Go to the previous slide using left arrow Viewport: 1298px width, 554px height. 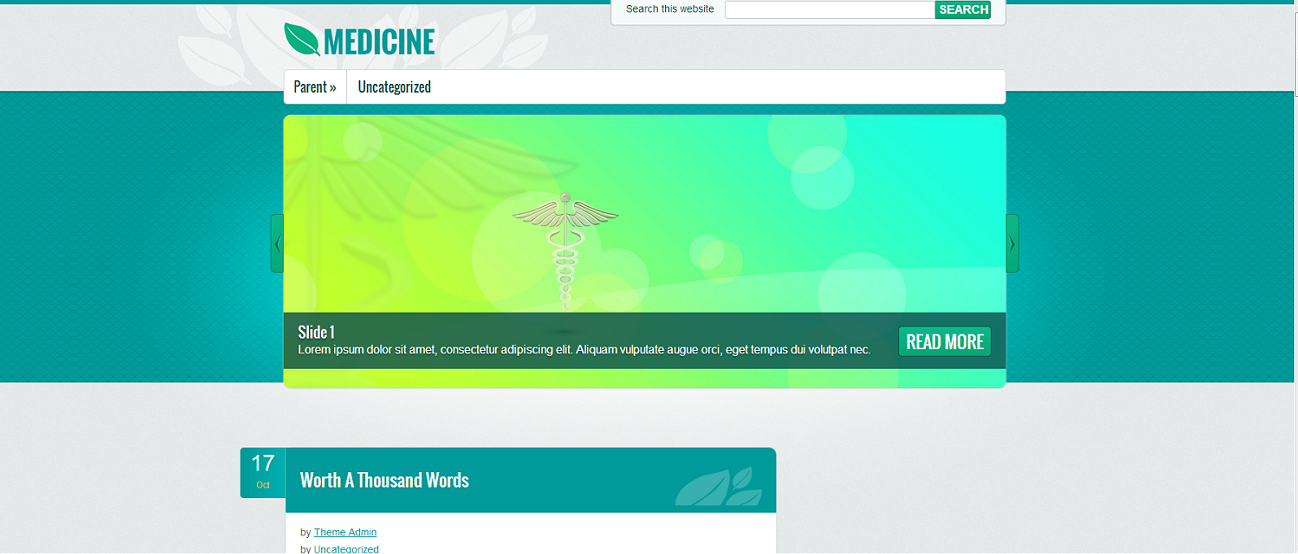[x=277, y=243]
